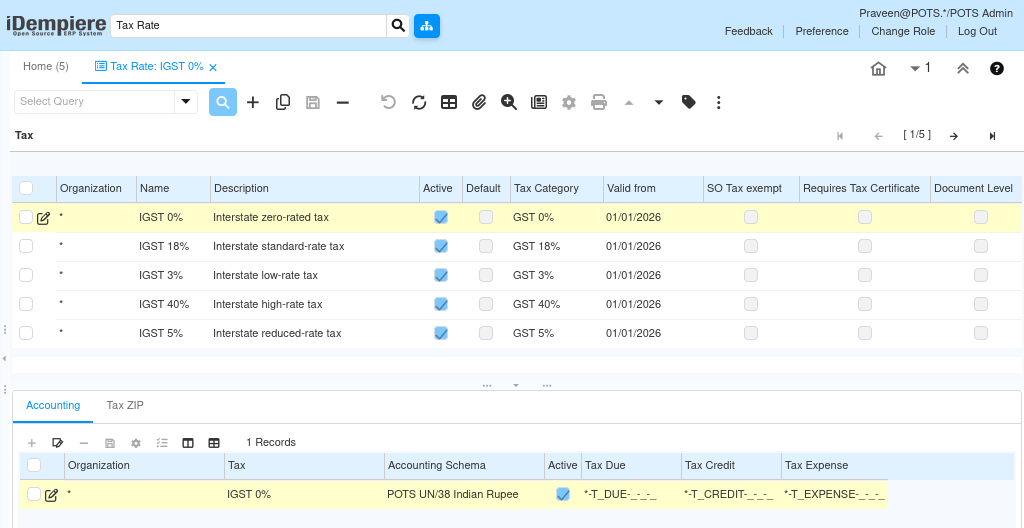Go to the next record arrow
The width and height of the screenshot is (1024, 528).
pyautogui.click(x=953, y=136)
